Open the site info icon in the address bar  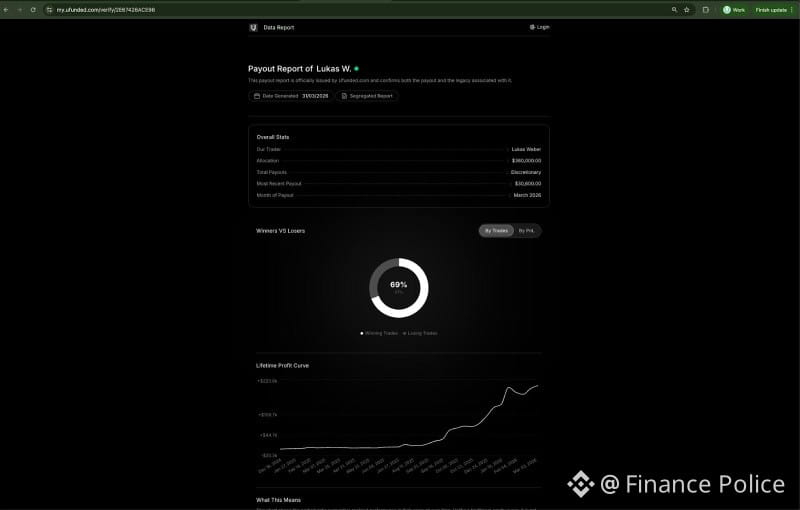[x=49, y=10]
